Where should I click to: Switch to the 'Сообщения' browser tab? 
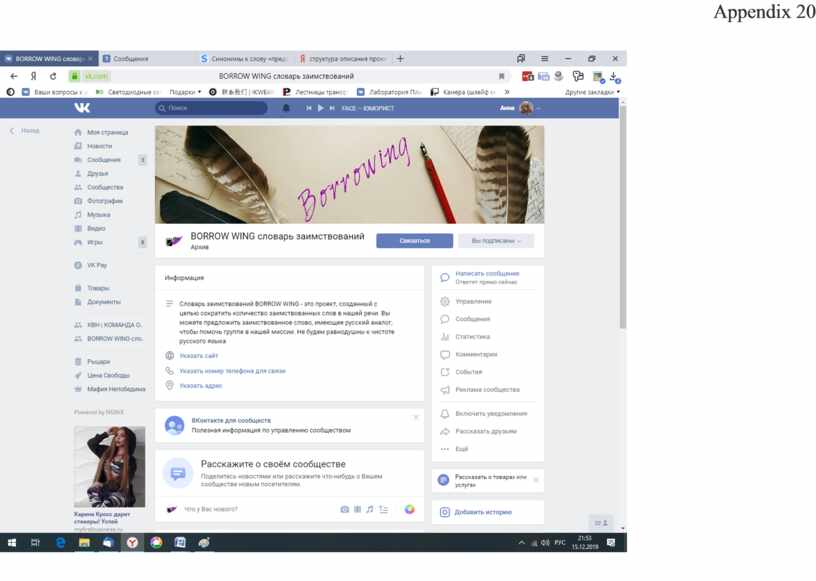[131, 59]
